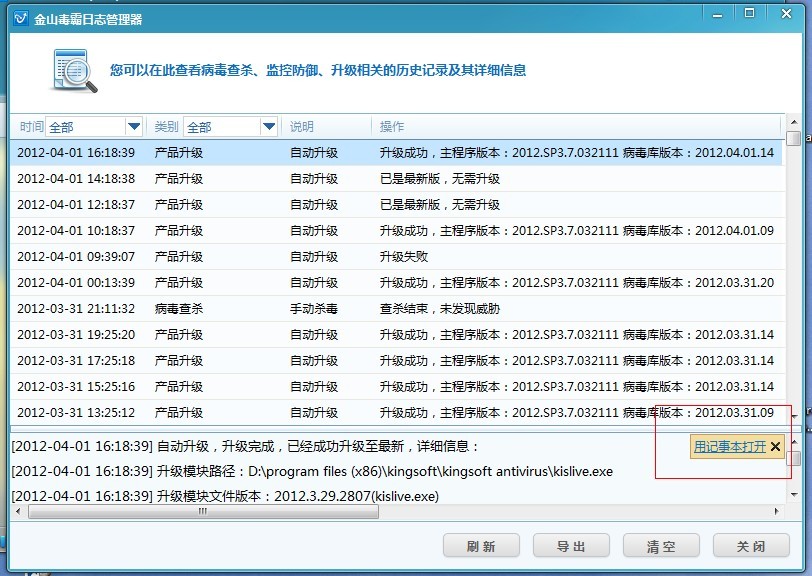Open the 类别 filter dropdown arrow
This screenshot has height=576, width=812.
coord(268,126)
